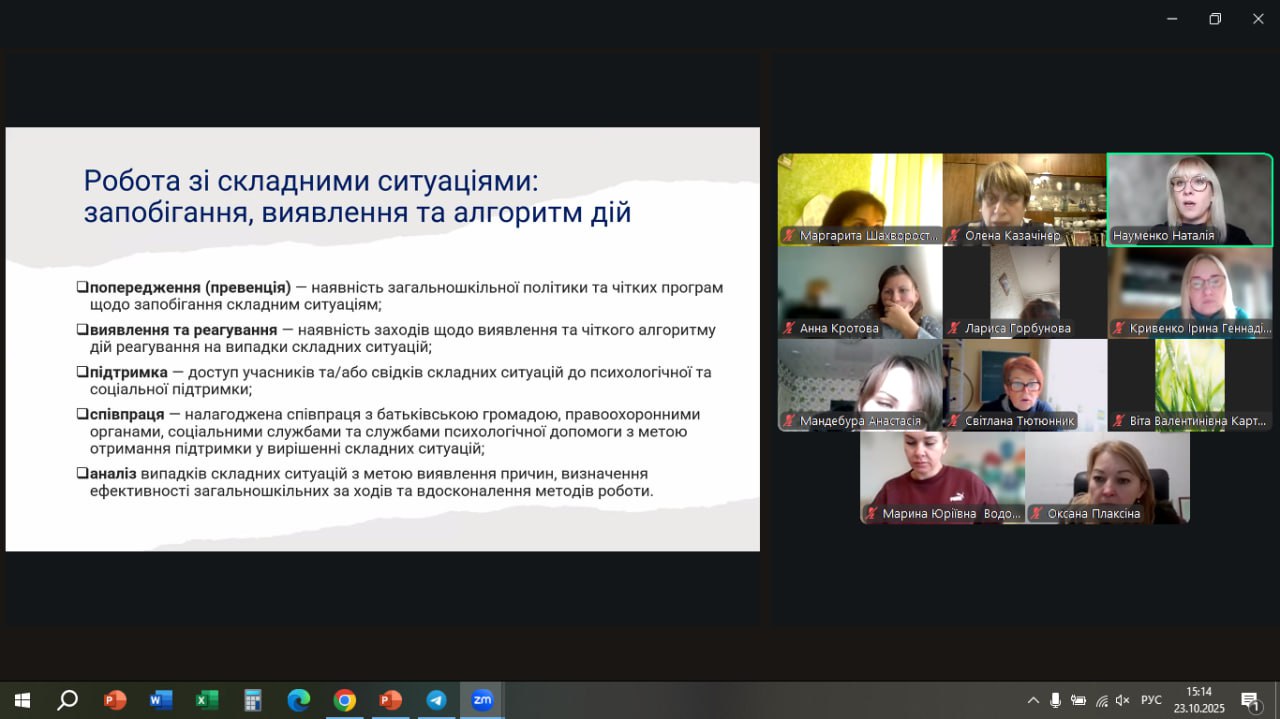Open the Windows Start menu
Image resolution: width=1280 pixels, height=719 pixels.
[22, 700]
